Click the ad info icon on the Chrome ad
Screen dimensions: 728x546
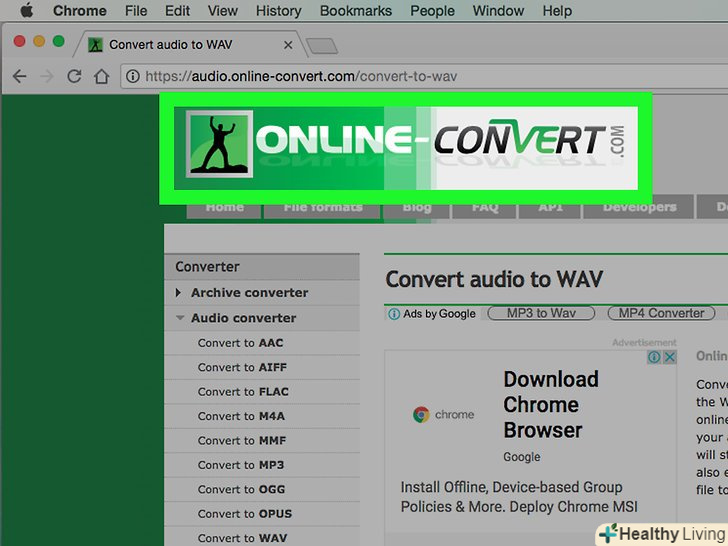pyautogui.click(x=654, y=357)
